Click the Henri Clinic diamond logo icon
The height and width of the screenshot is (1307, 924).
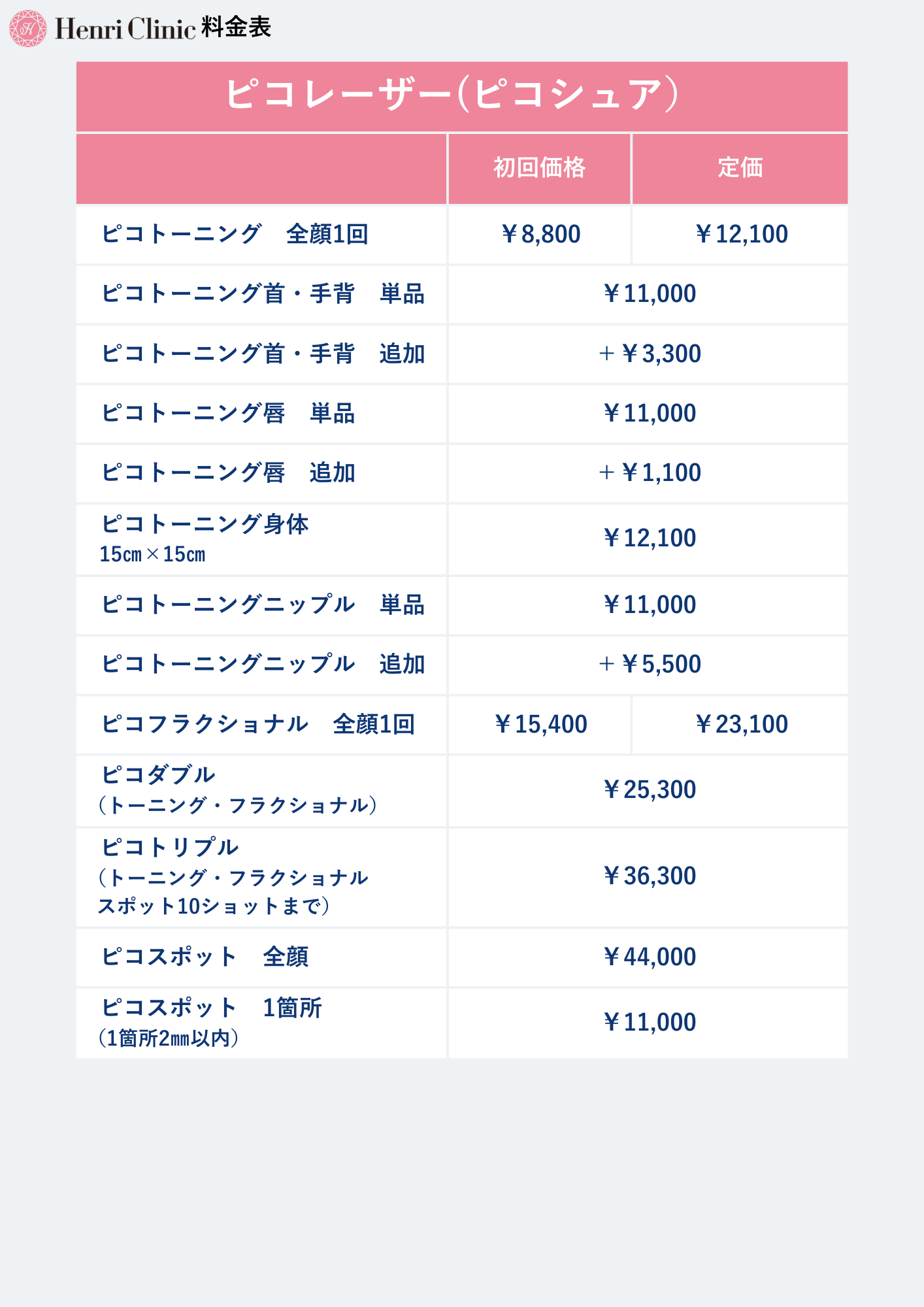[27, 28]
